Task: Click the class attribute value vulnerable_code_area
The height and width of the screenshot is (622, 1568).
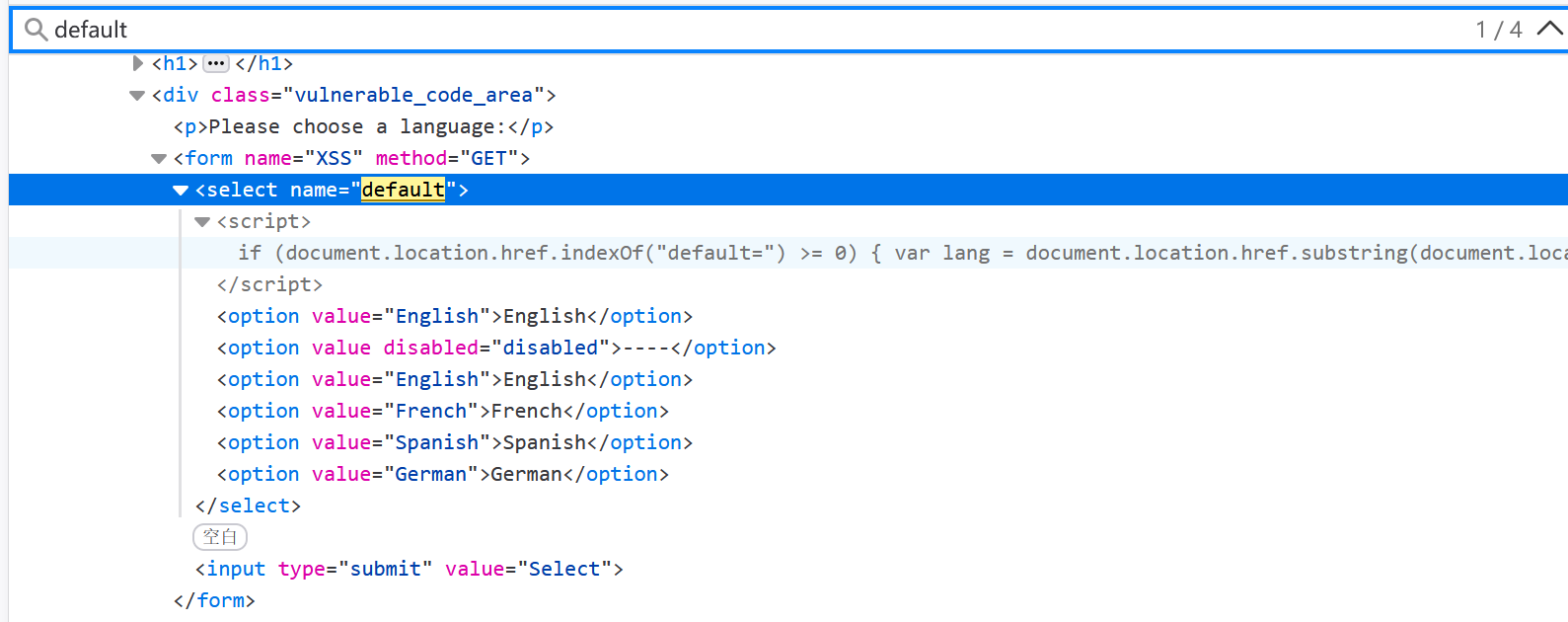Action: click(x=413, y=95)
